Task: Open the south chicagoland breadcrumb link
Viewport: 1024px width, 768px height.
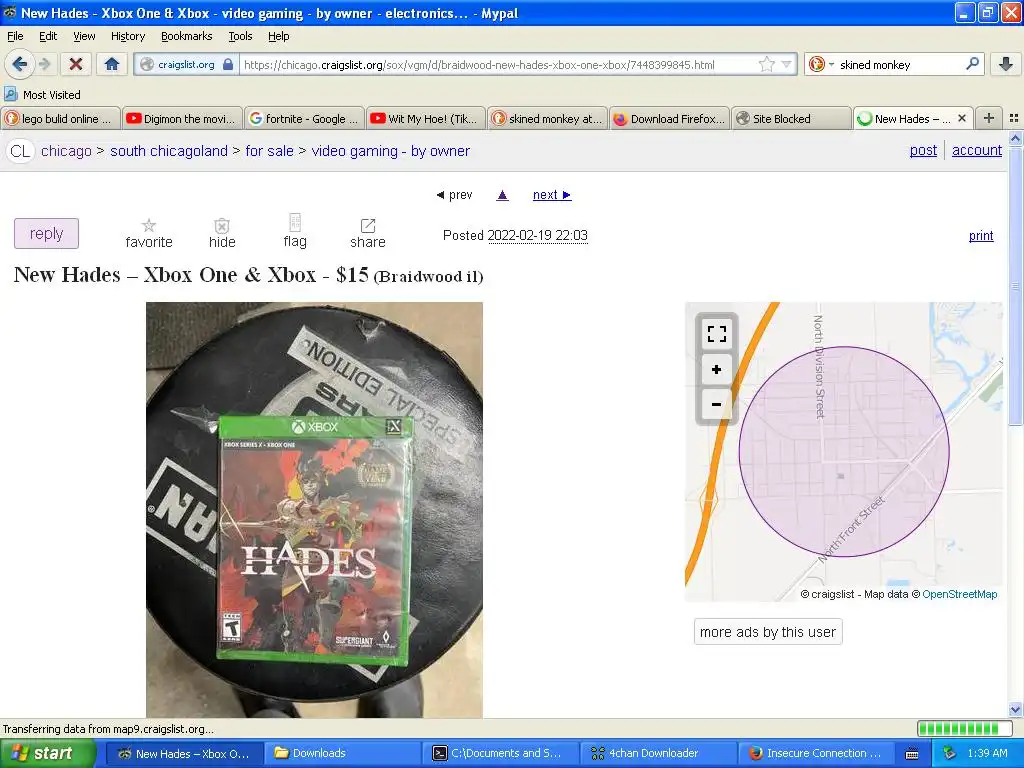Action: (168, 151)
